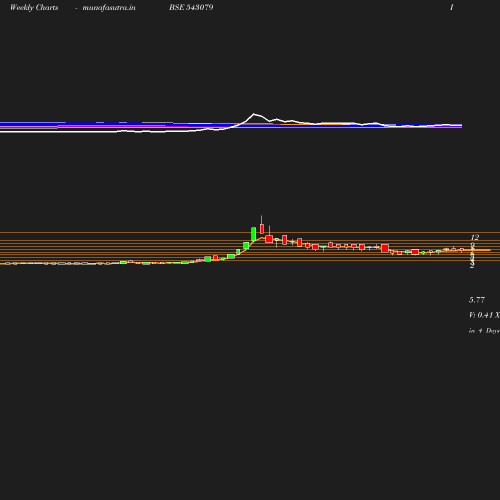The width and height of the screenshot is (500, 500).
Task: Click the peak of the white indicator line
Action: pyautogui.click(x=254, y=114)
